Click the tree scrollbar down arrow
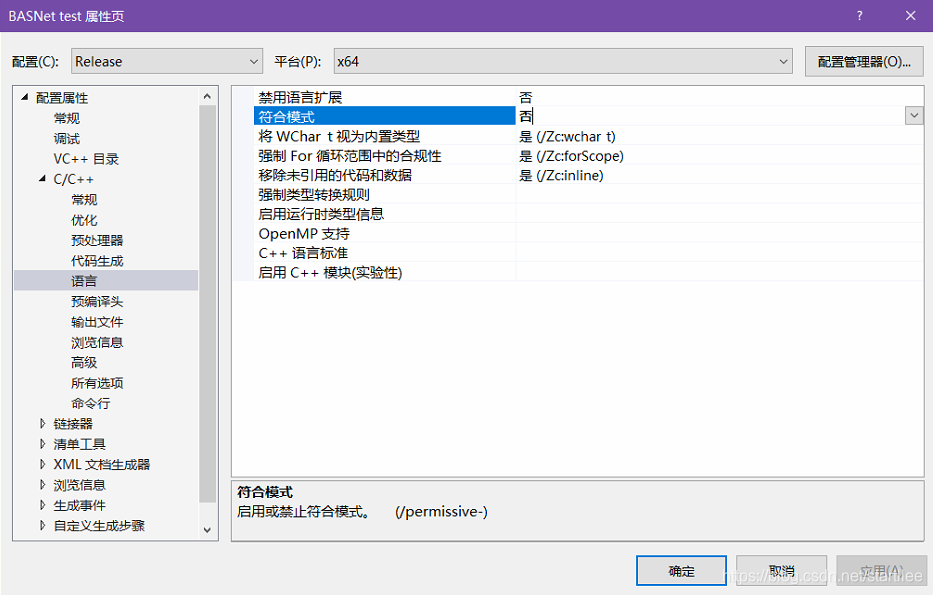This screenshot has width=933, height=595. click(x=207, y=530)
